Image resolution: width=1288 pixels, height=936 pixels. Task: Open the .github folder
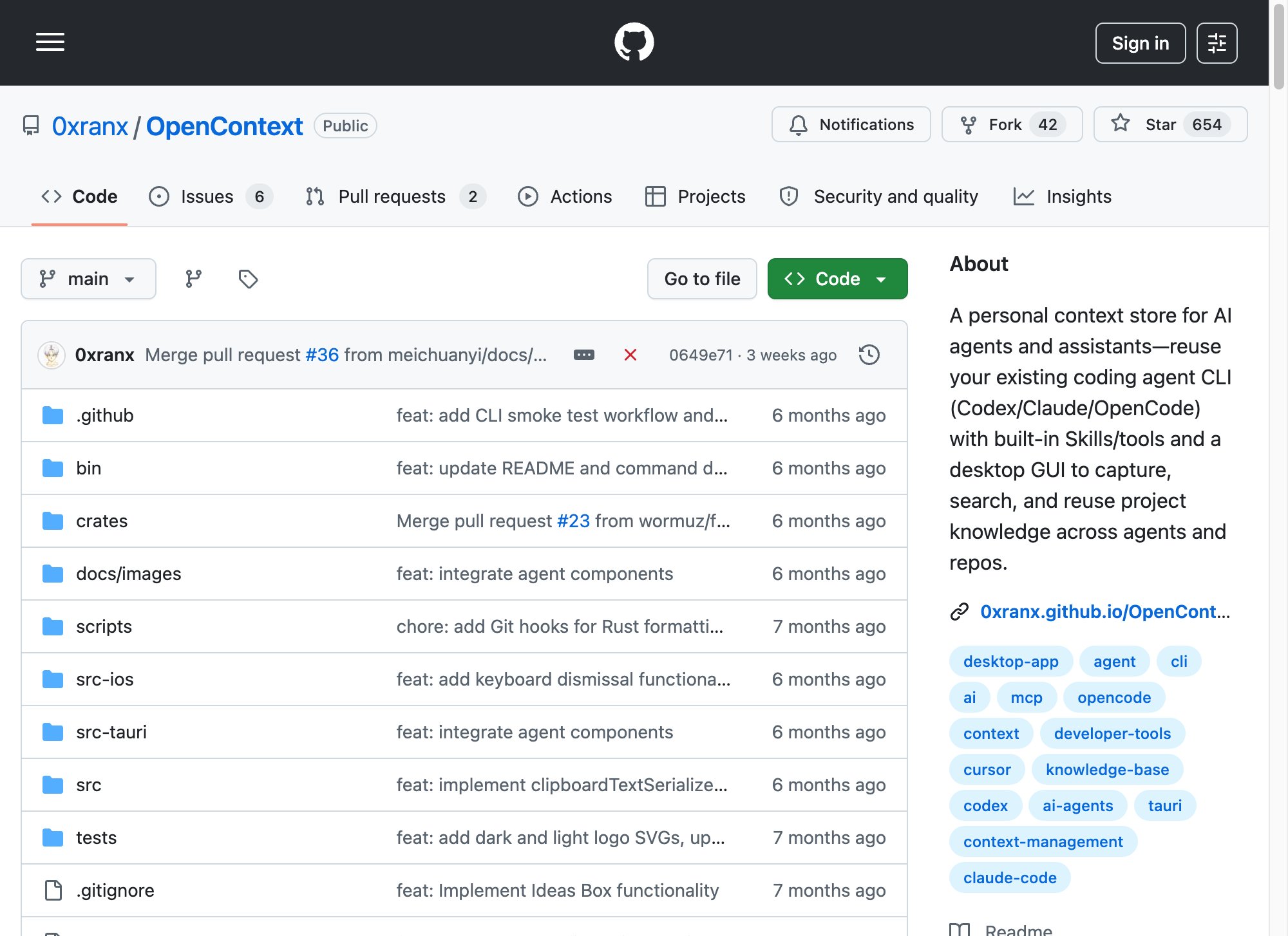(x=105, y=415)
